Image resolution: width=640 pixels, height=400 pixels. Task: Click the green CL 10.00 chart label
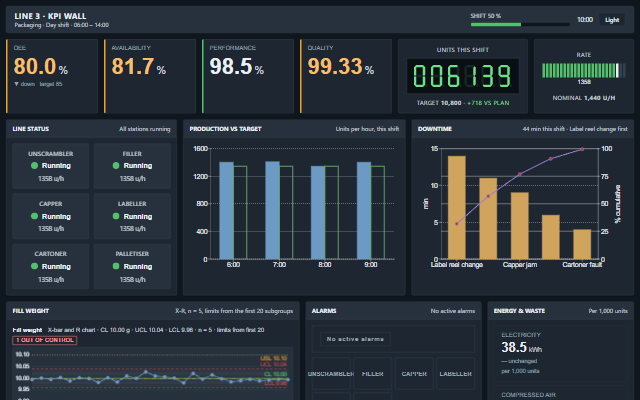(276, 374)
